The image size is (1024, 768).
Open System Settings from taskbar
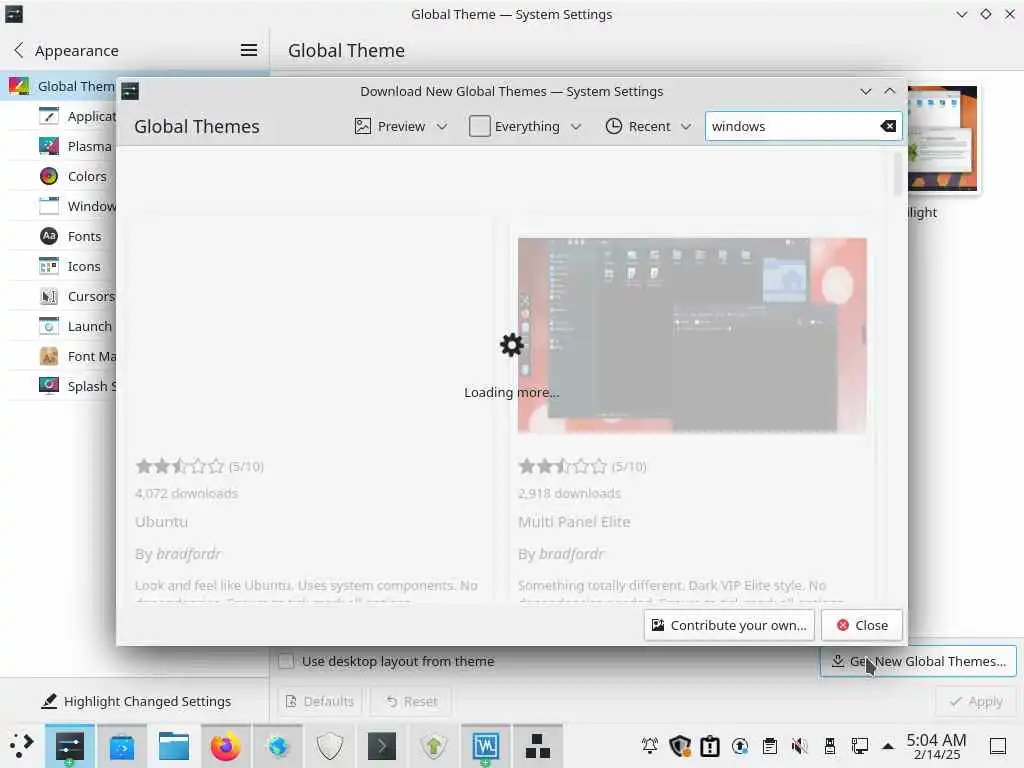(x=69, y=746)
